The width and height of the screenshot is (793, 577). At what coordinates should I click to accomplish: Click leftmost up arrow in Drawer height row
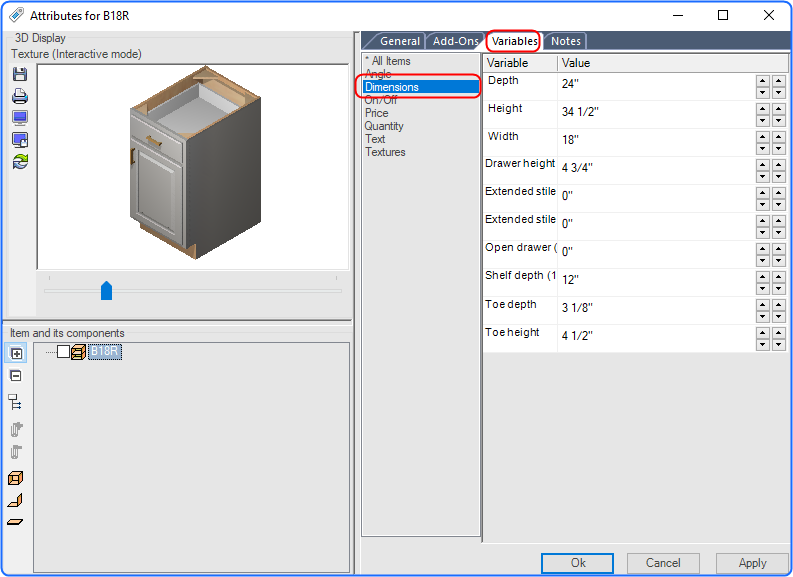coord(763,165)
